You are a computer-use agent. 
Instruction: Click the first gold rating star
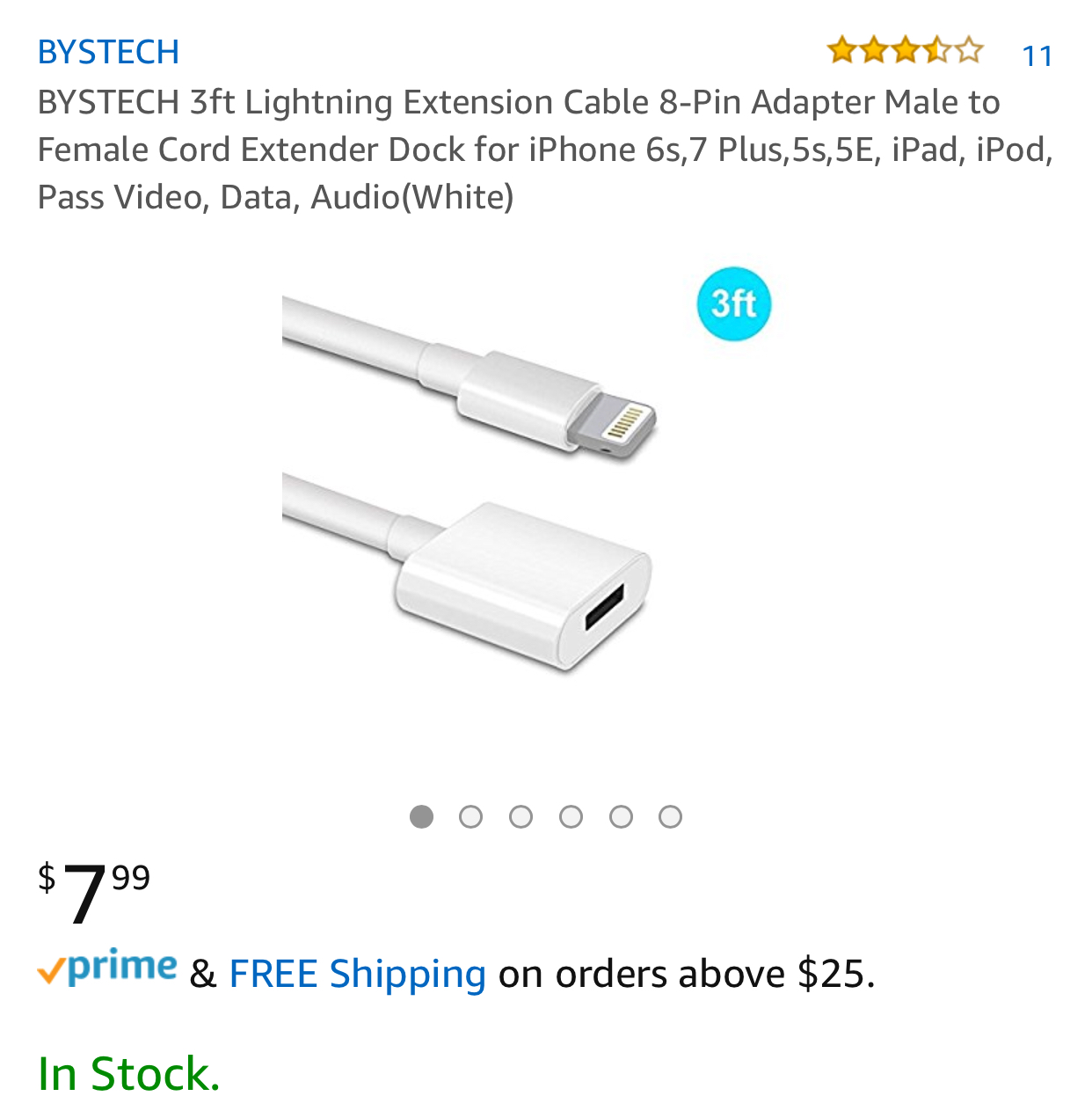(841, 50)
